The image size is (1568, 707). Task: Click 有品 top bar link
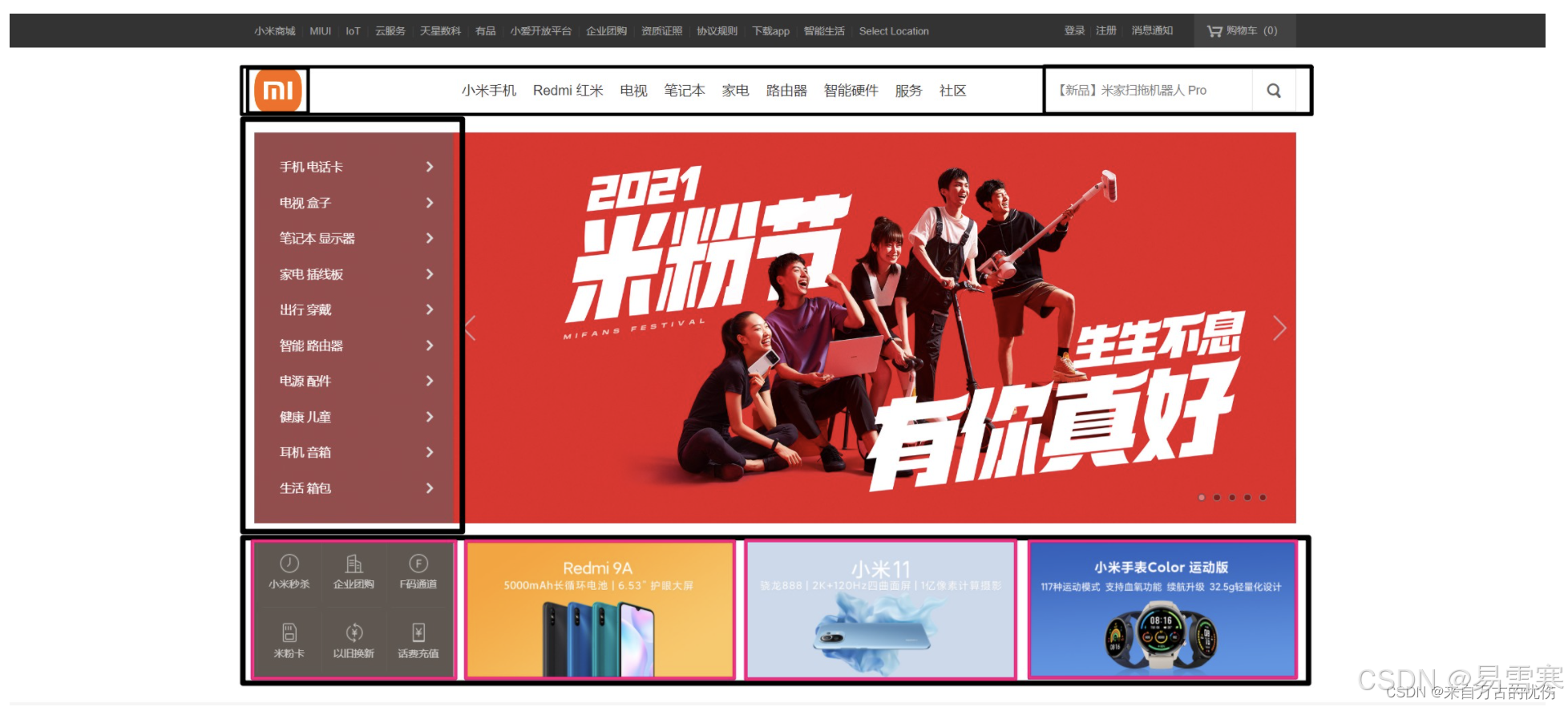(x=486, y=31)
